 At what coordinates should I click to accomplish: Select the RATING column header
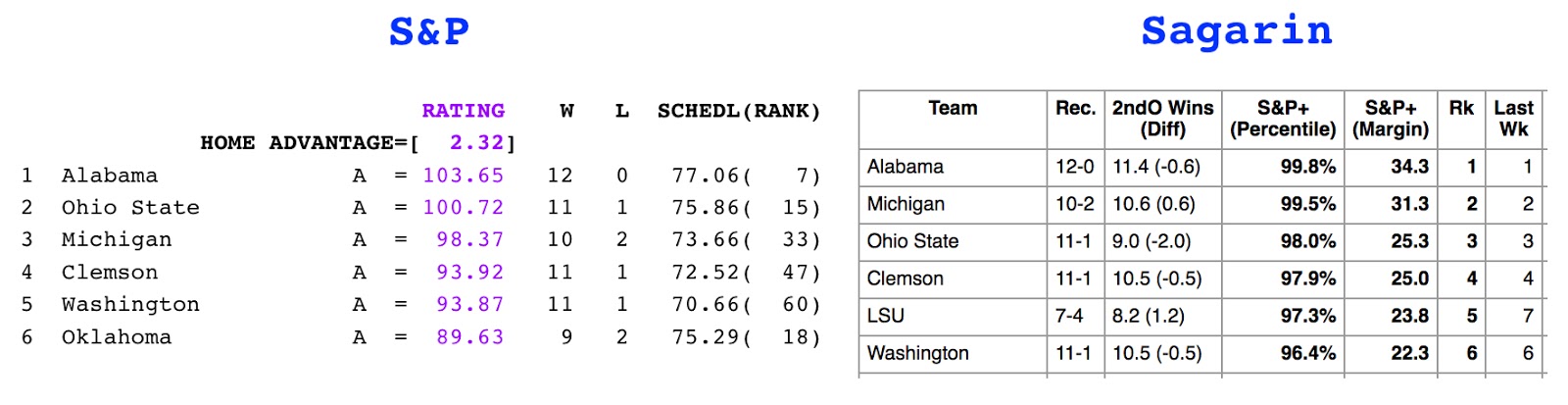click(x=463, y=111)
